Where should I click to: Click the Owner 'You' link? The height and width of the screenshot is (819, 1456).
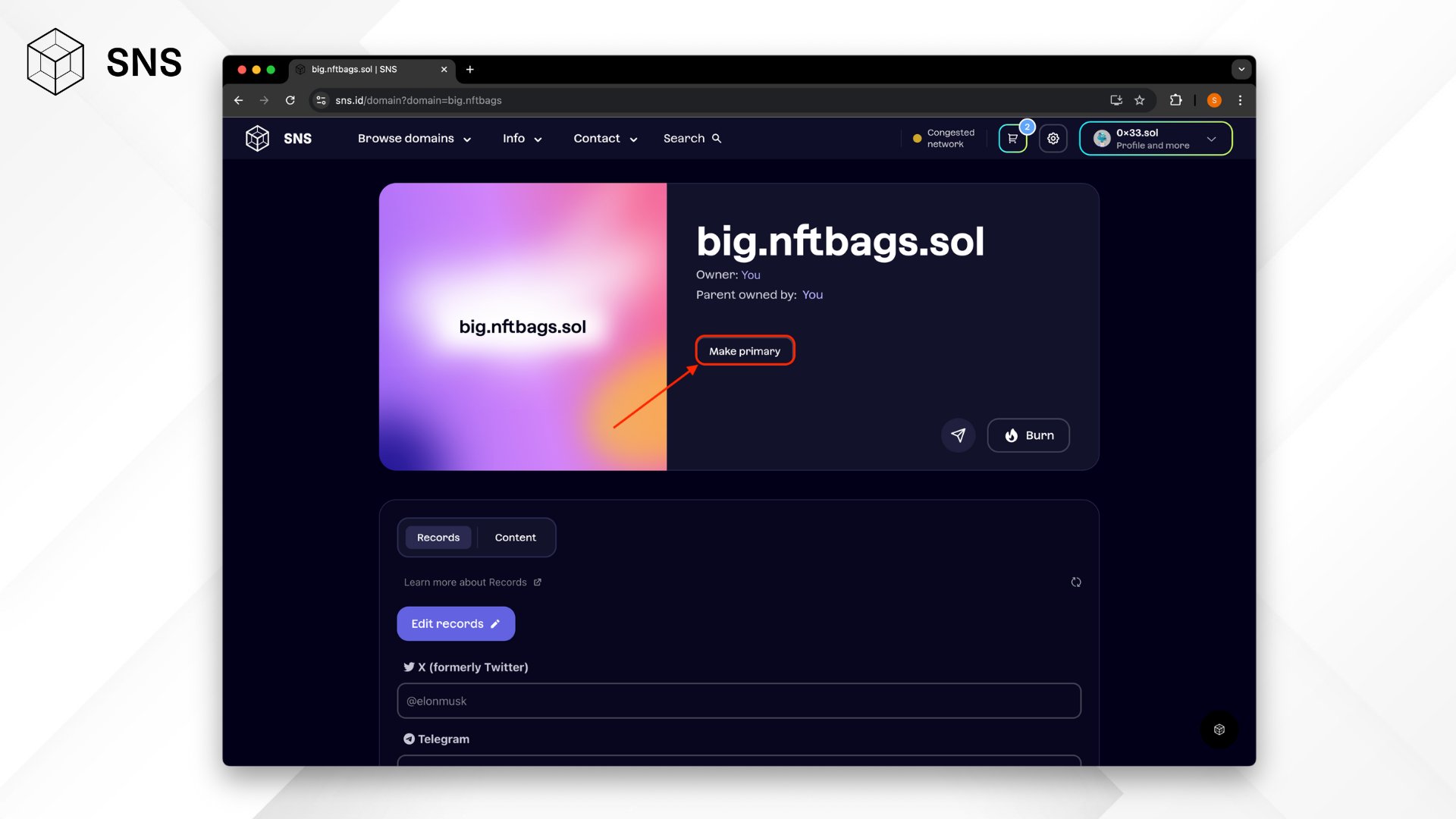point(751,275)
